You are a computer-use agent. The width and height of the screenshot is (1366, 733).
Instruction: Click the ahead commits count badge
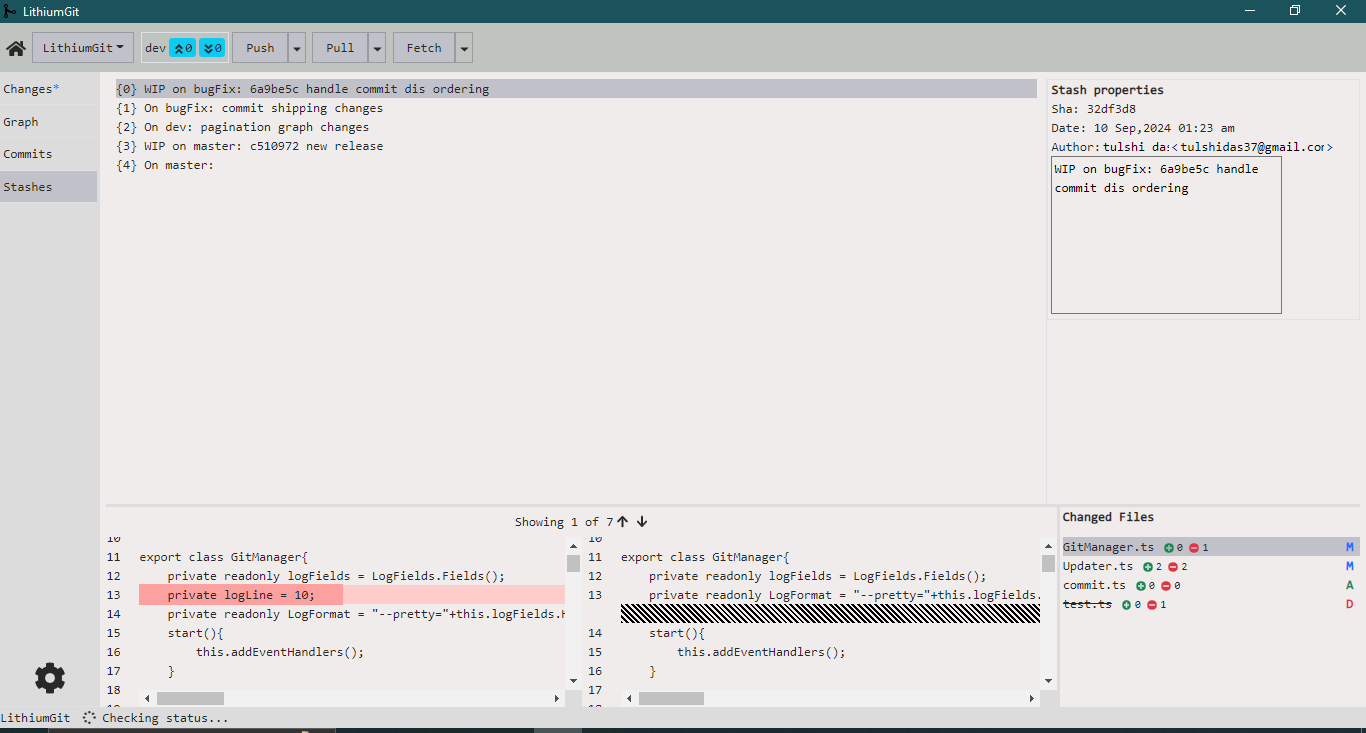[x=183, y=48]
